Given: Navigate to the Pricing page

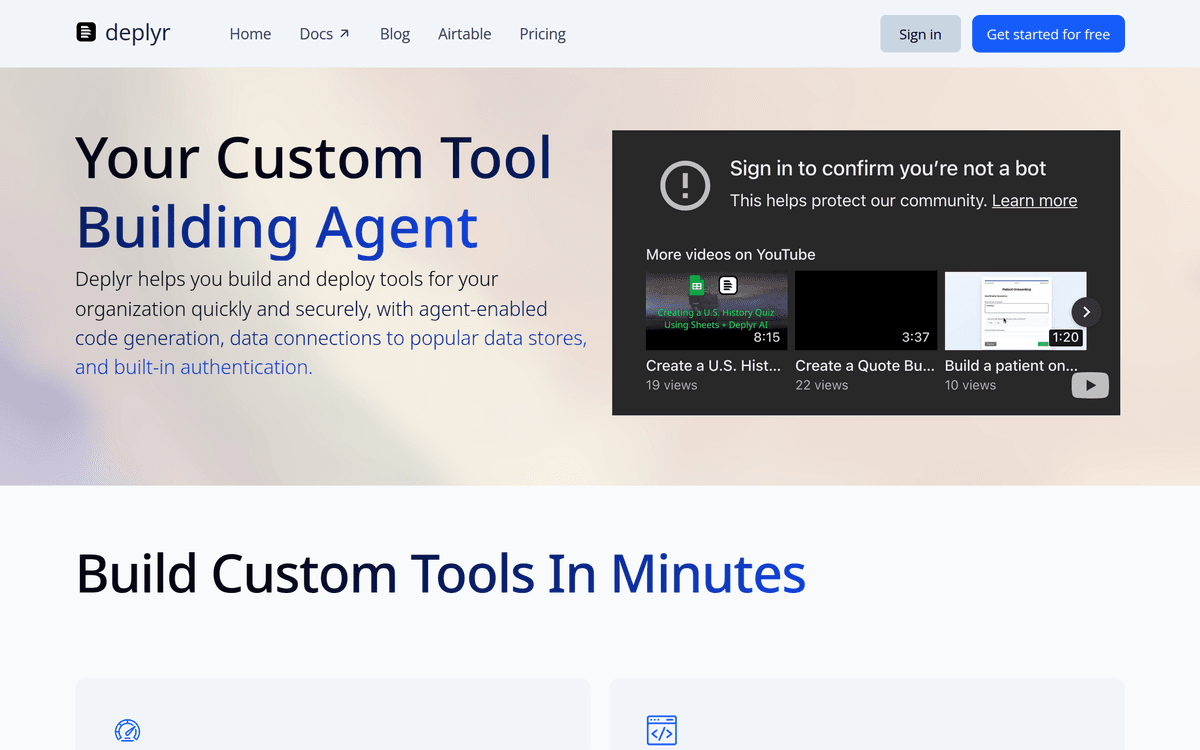Looking at the screenshot, I should (x=542, y=34).
